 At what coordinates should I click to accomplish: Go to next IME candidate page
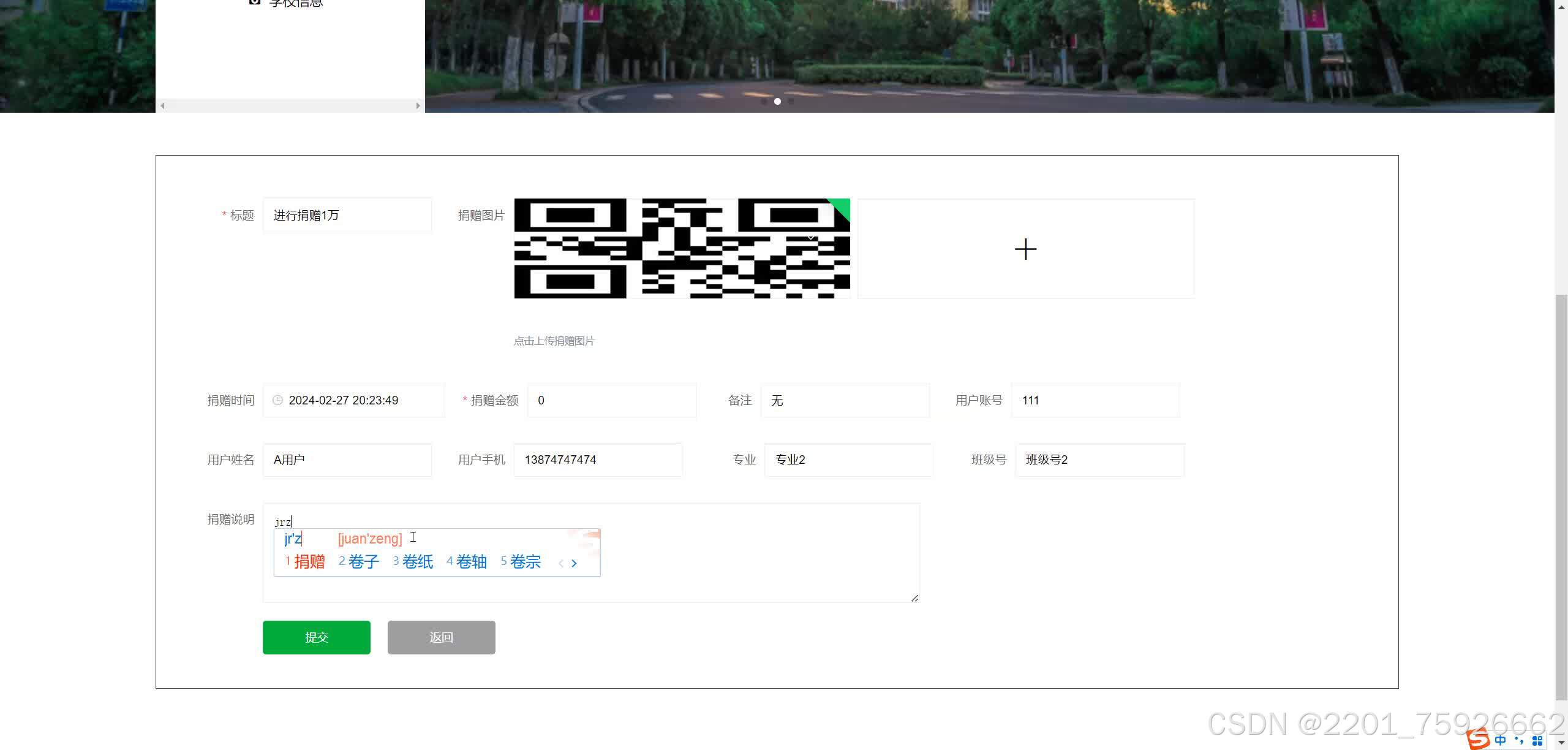[x=574, y=563]
